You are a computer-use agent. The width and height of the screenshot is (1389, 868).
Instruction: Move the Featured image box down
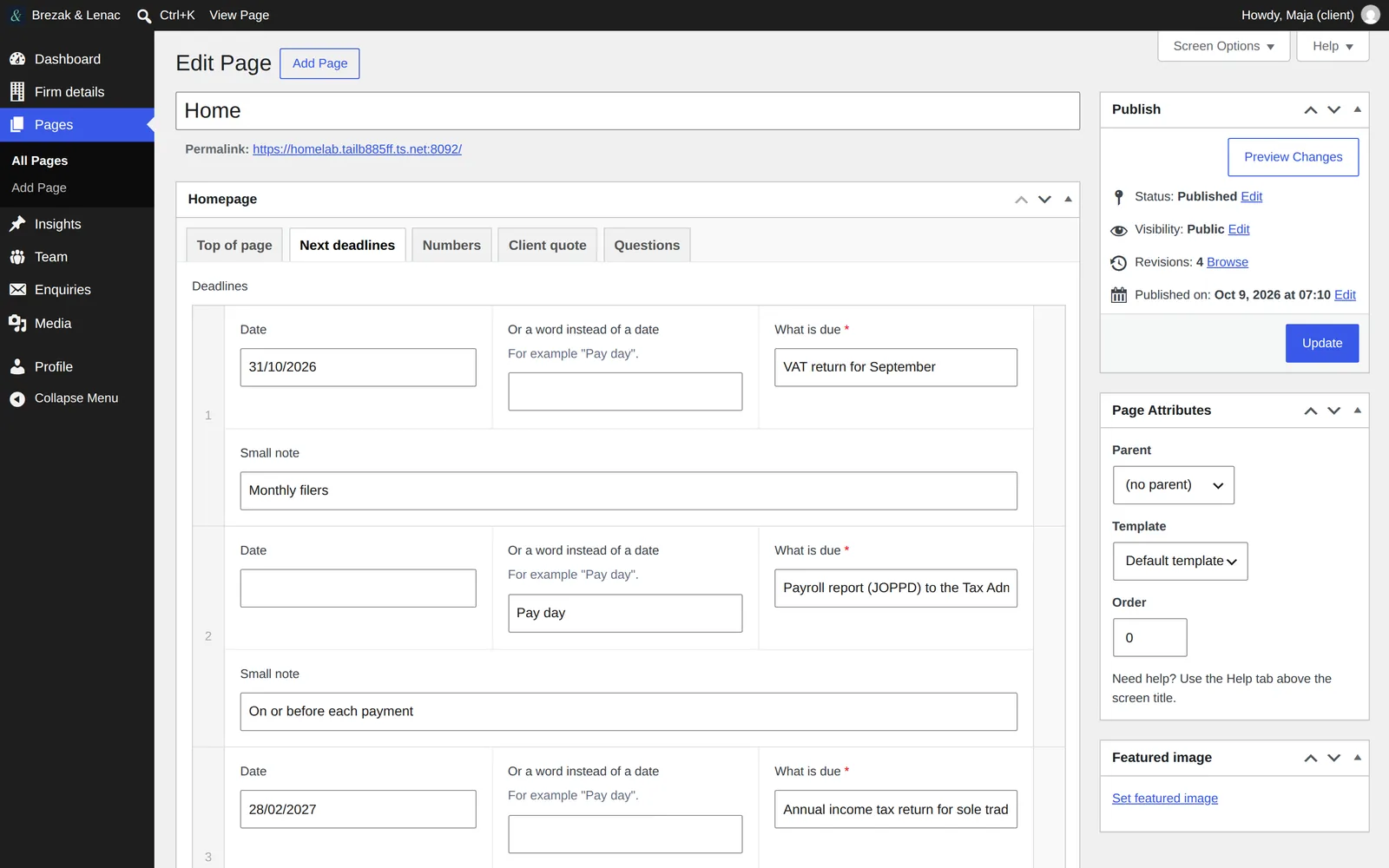1334,758
